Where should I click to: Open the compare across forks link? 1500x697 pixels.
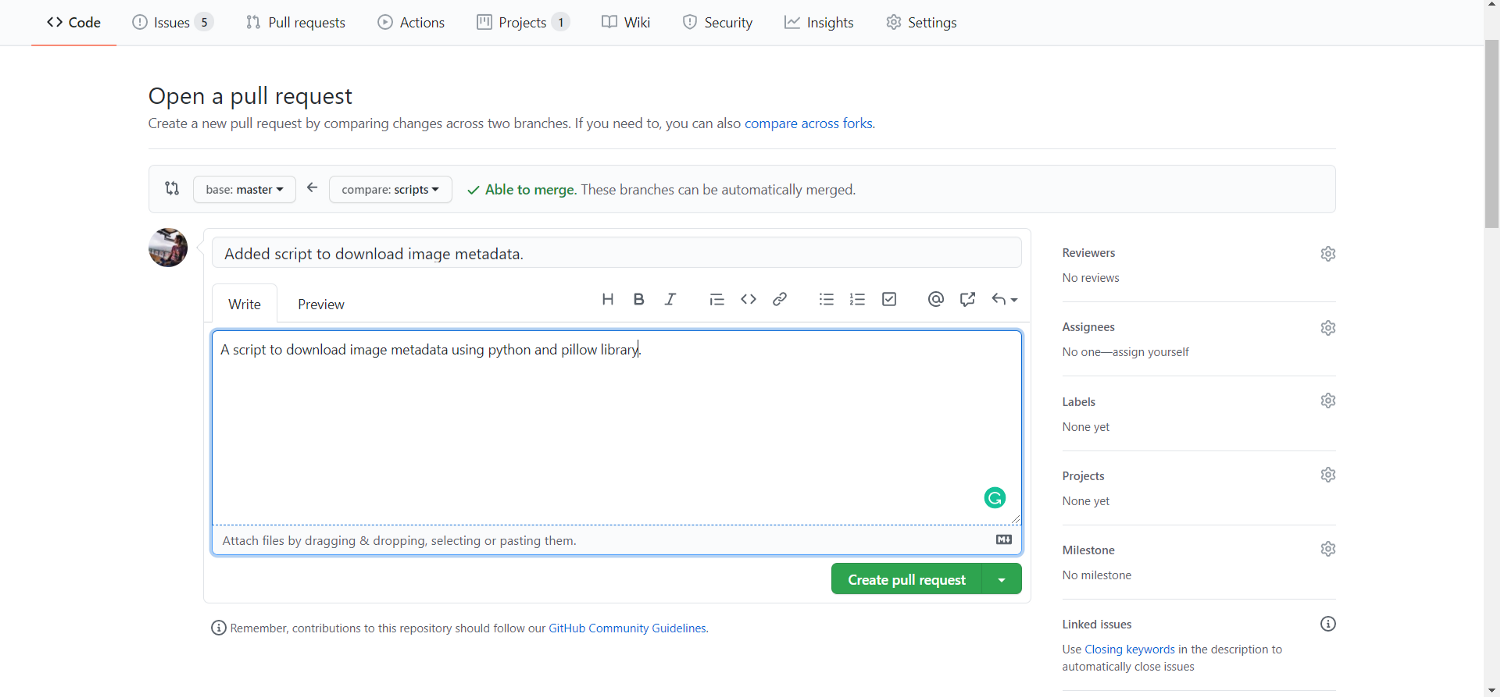click(x=808, y=124)
